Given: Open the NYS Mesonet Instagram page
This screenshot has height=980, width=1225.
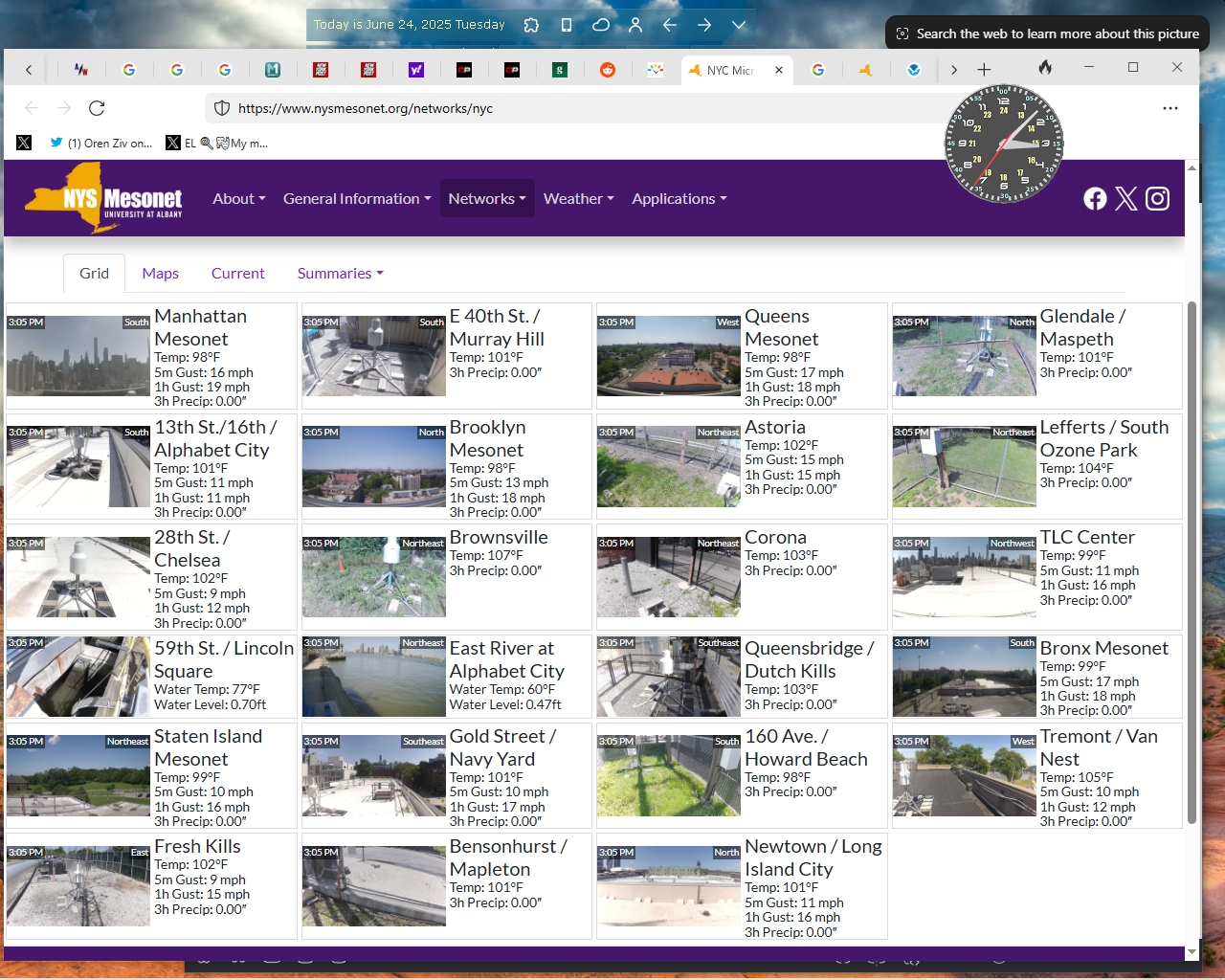Looking at the screenshot, I should pos(1158,198).
